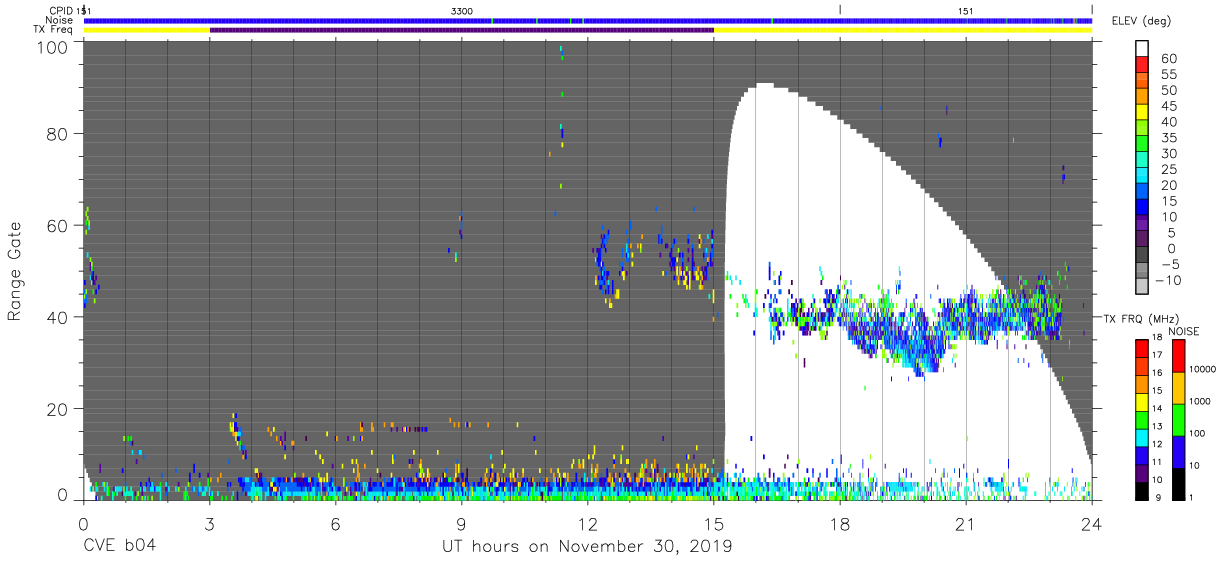The image size is (1228, 567).
Task: Click the '45' label on ELEV colorbar
Action: pos(1168,107)
